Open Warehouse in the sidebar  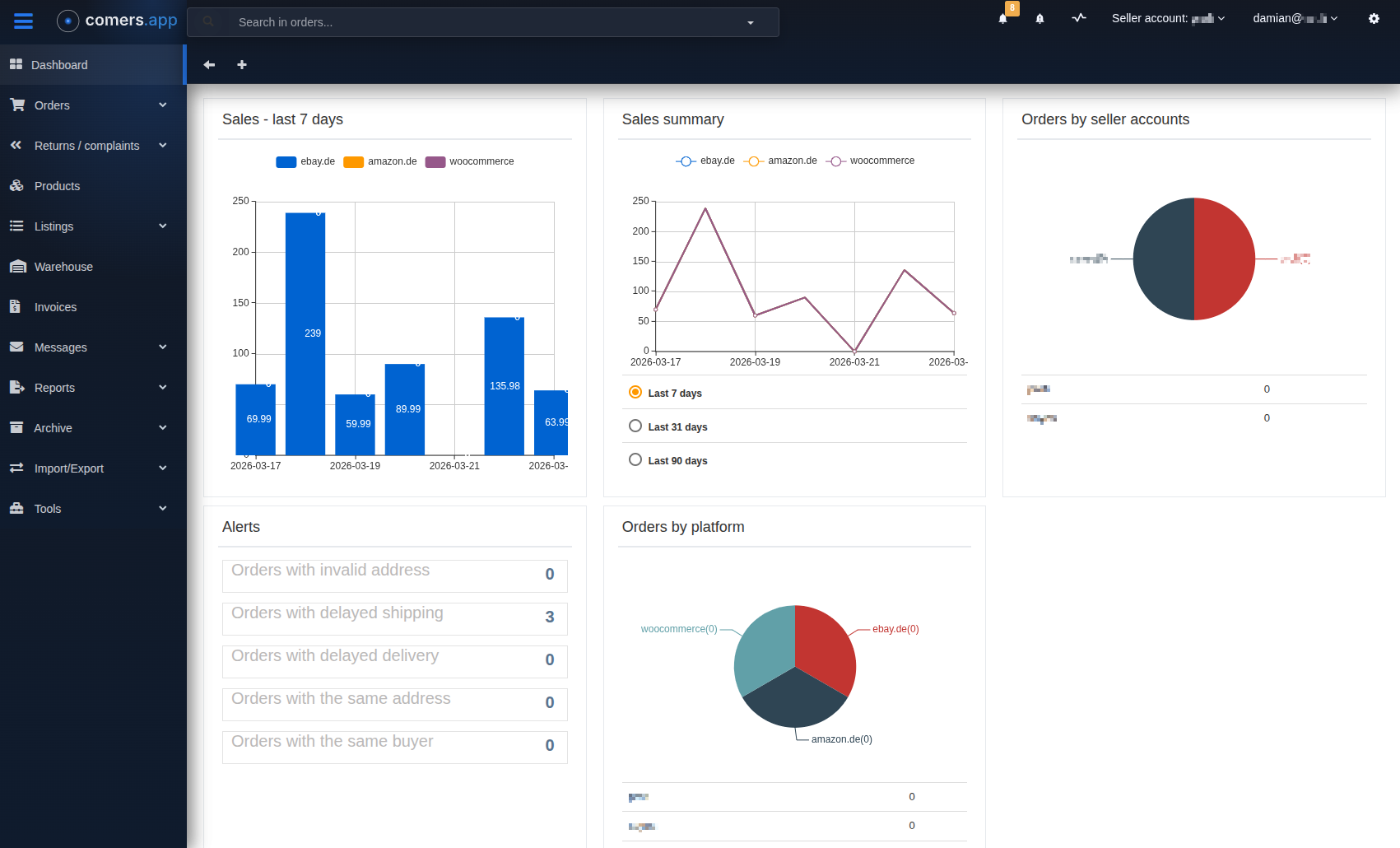(63, 267)
